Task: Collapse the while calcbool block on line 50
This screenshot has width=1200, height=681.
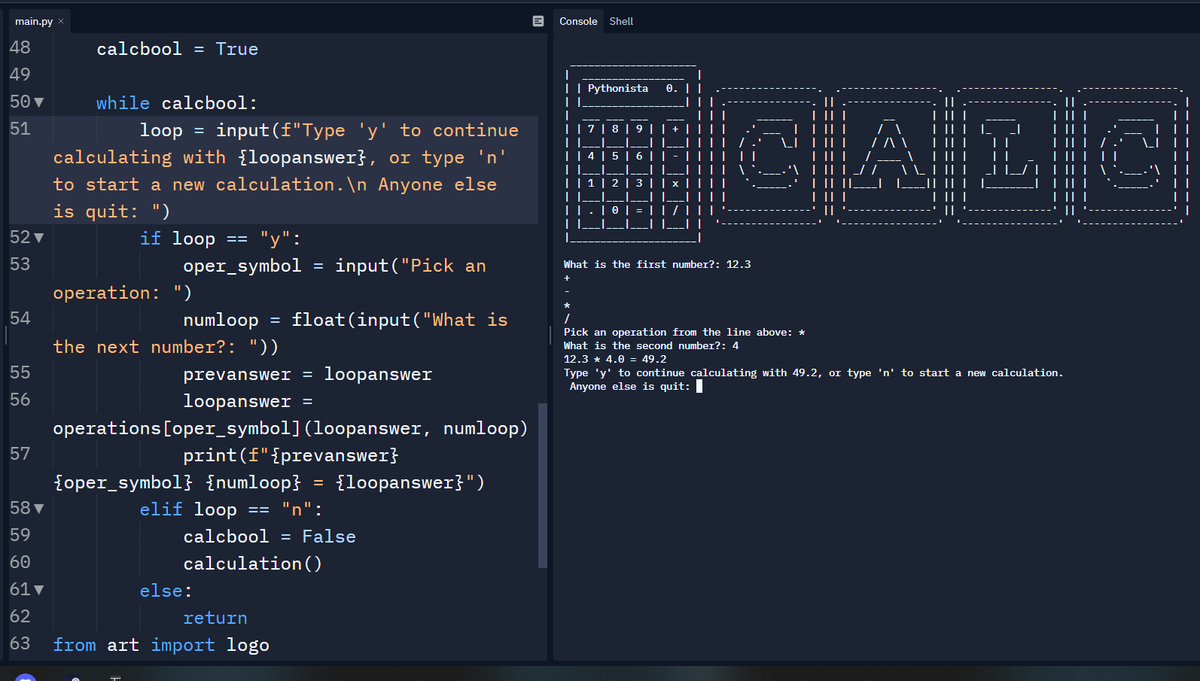Action: [x=39, y=103]
